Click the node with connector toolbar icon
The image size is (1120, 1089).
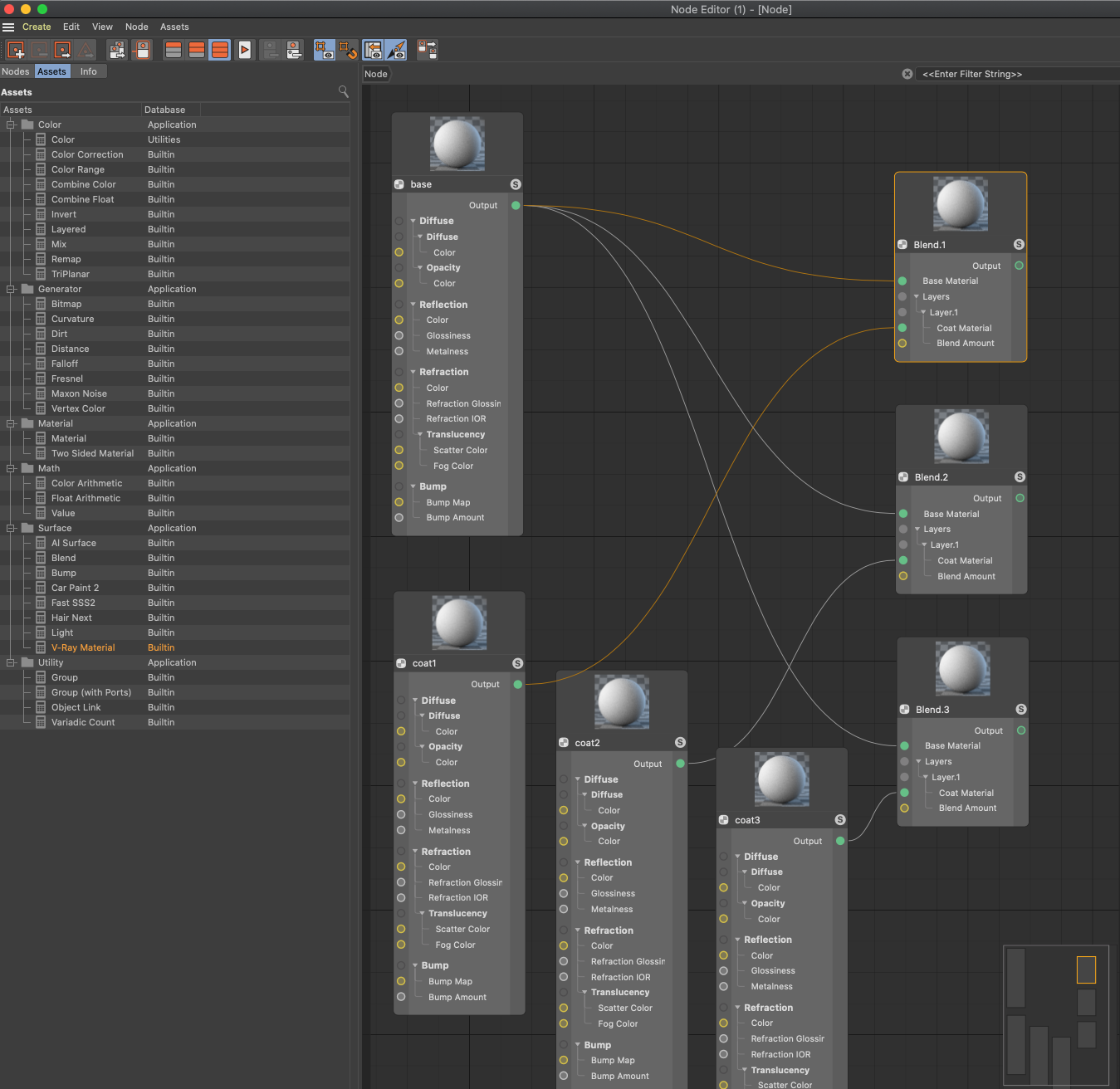142,50
